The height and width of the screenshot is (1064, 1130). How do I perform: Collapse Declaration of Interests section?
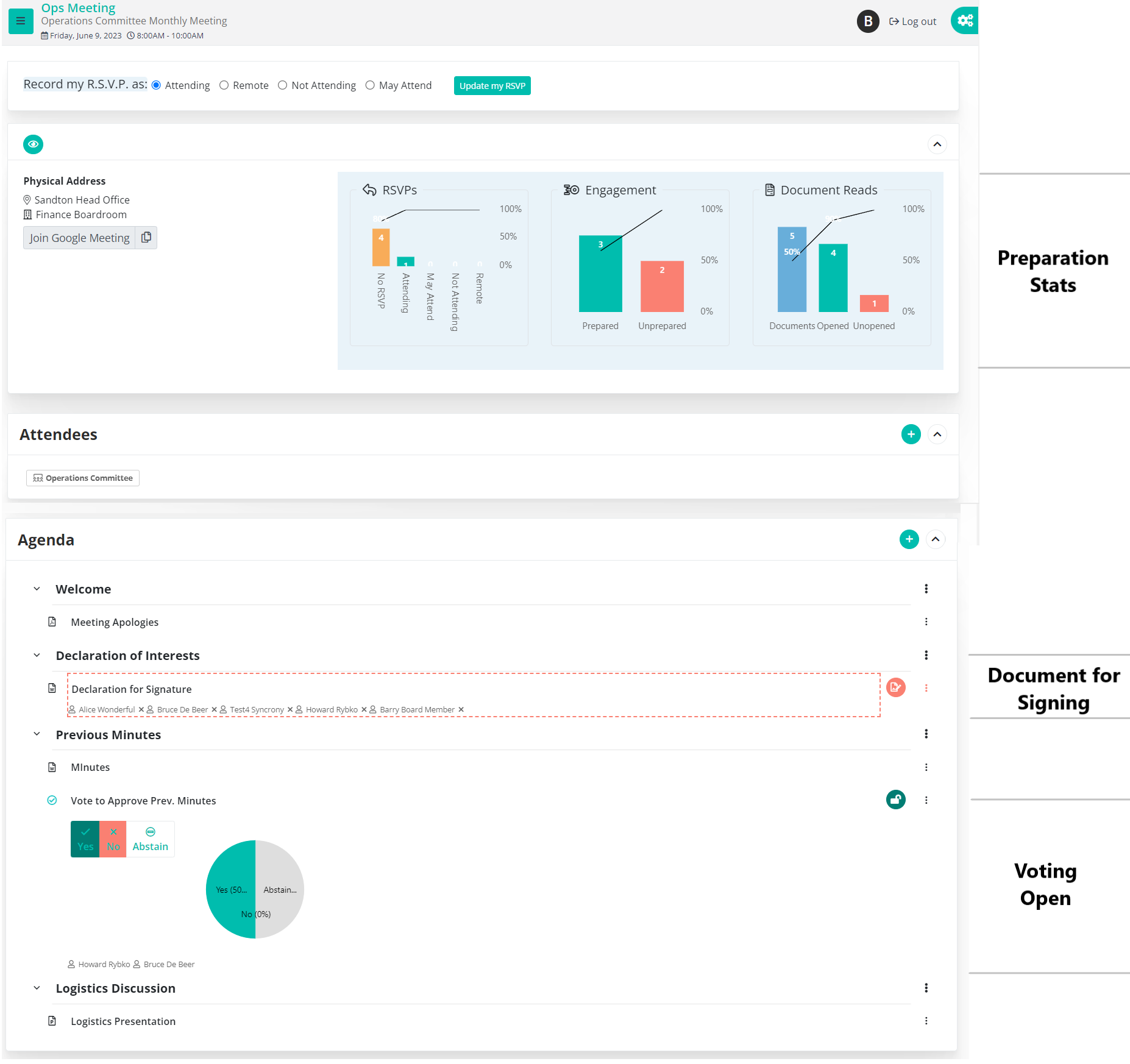[37, 656]
